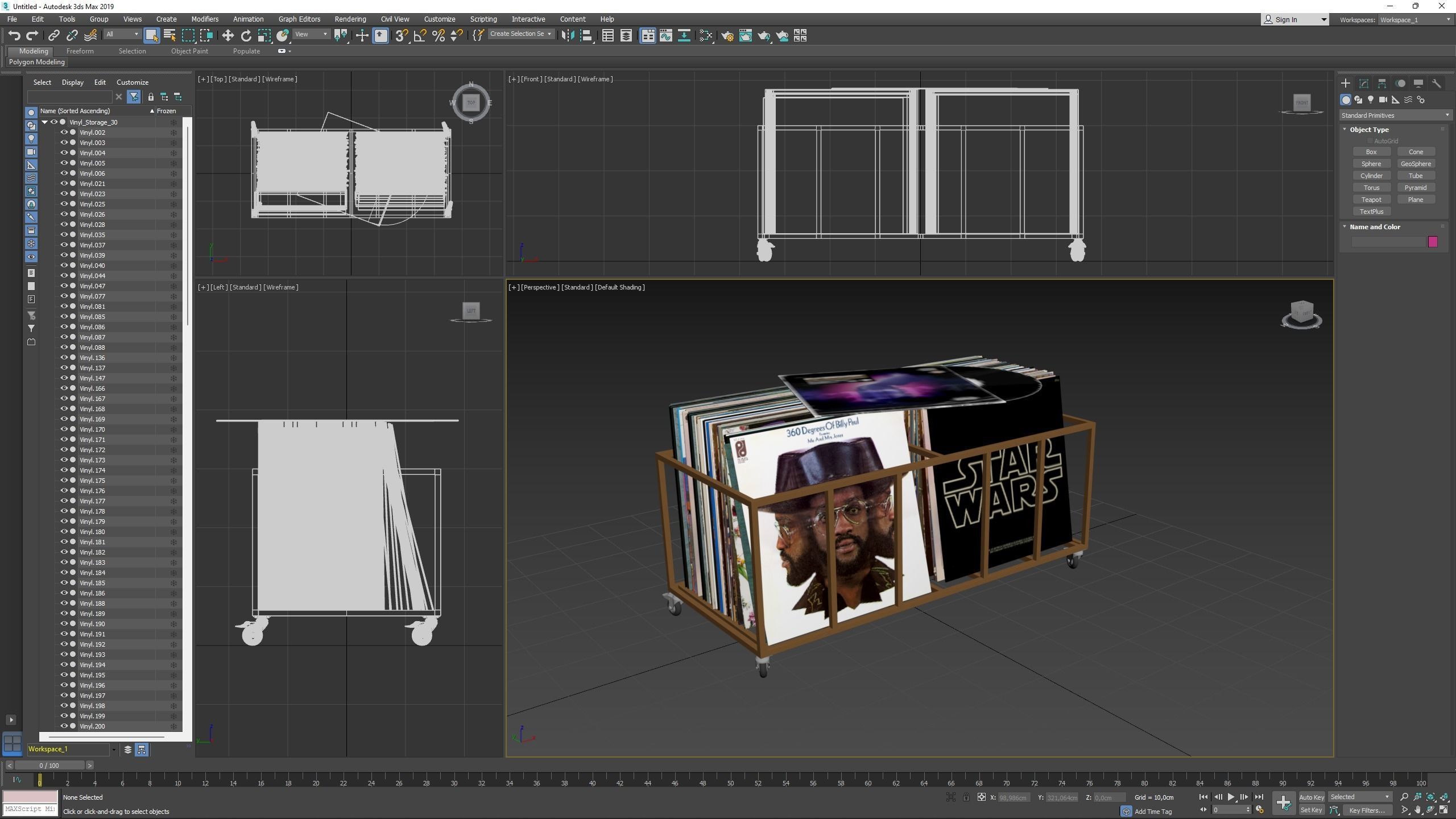This screenshot has height=819, width=1456.
Task: Choose the Select and Rotate tool
Action: pyautogui.click(x=246, y=36)
